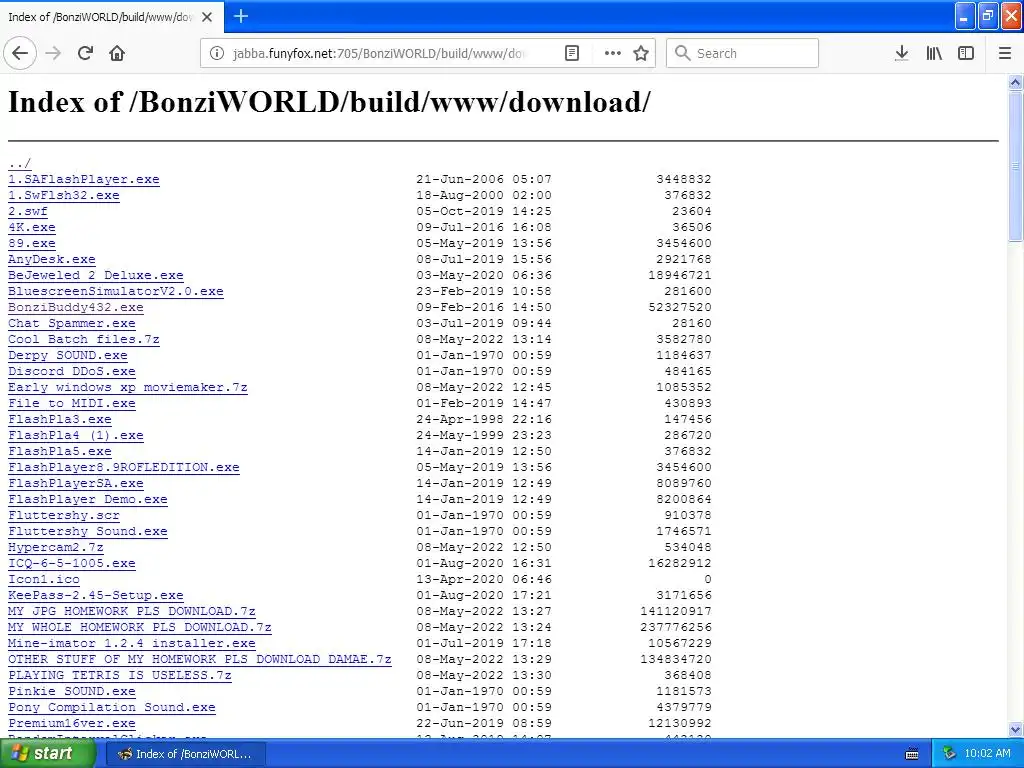The height and width of the screenshot is (768, 1024).
Task: Click the forward navigation arrow
Action: tap(54, 53)
